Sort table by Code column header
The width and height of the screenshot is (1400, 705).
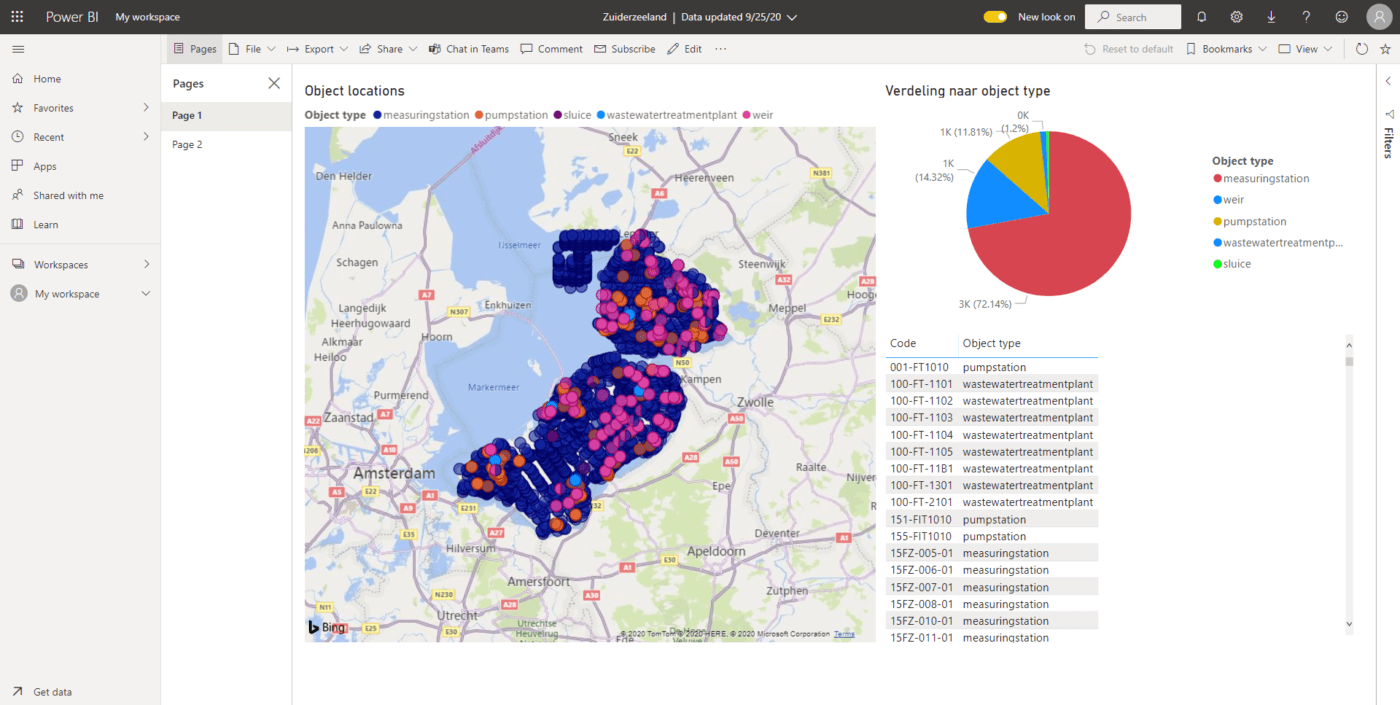click(x=903, y=343)
